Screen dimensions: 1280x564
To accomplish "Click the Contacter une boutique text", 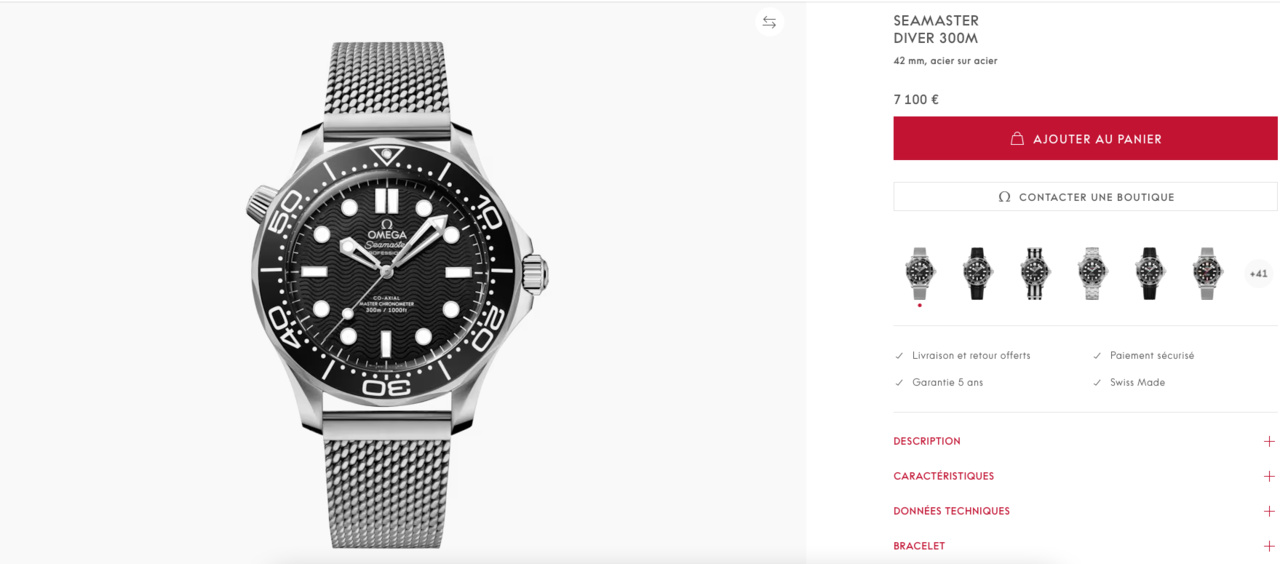I will click(1096, 197).
